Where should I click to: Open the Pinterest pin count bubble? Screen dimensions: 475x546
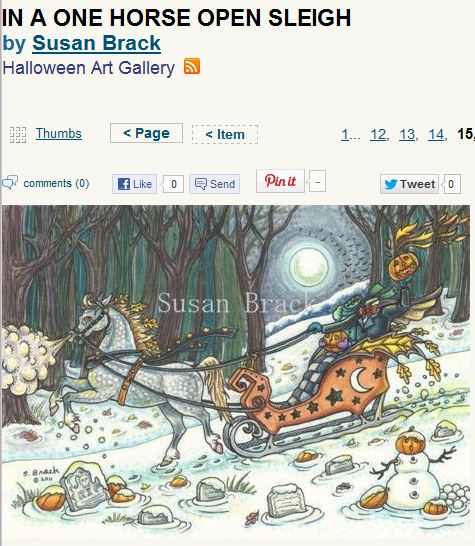point(317,181)
